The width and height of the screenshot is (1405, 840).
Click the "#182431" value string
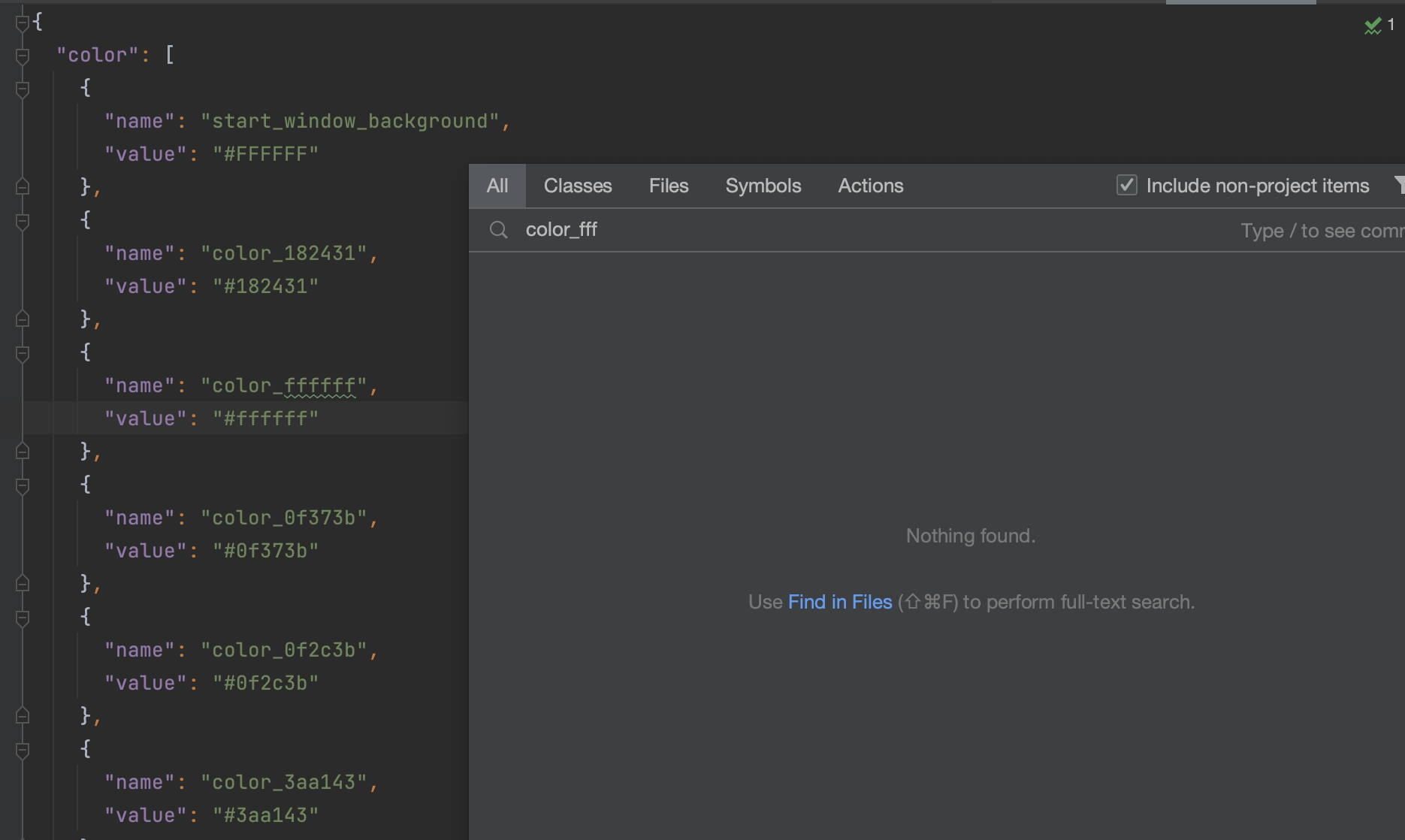(266, 287)
